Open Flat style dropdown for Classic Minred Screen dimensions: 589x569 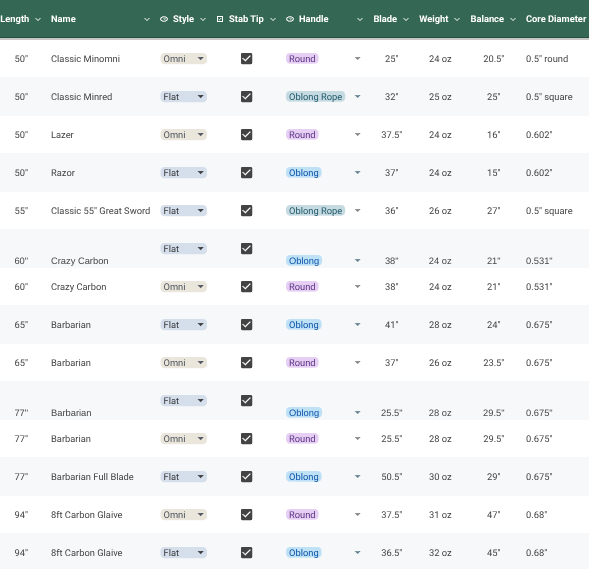[184, 97]
